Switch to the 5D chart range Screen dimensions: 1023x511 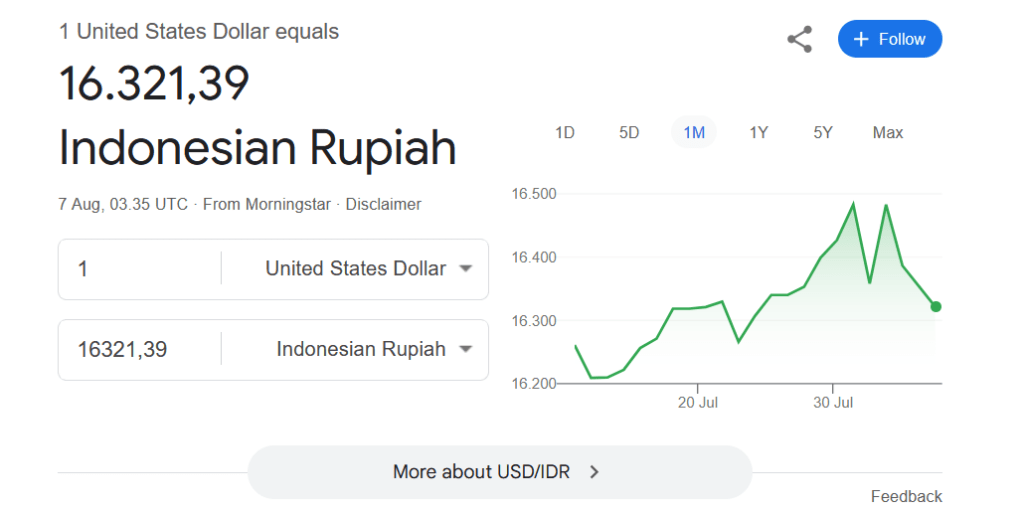click(x=629, y=132)
